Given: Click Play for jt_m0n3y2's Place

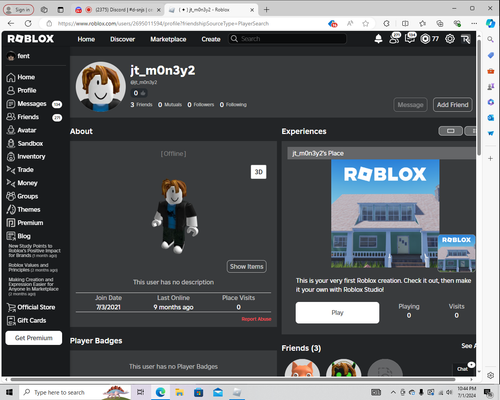Looking at the screenshot, I should coord(337,313).
